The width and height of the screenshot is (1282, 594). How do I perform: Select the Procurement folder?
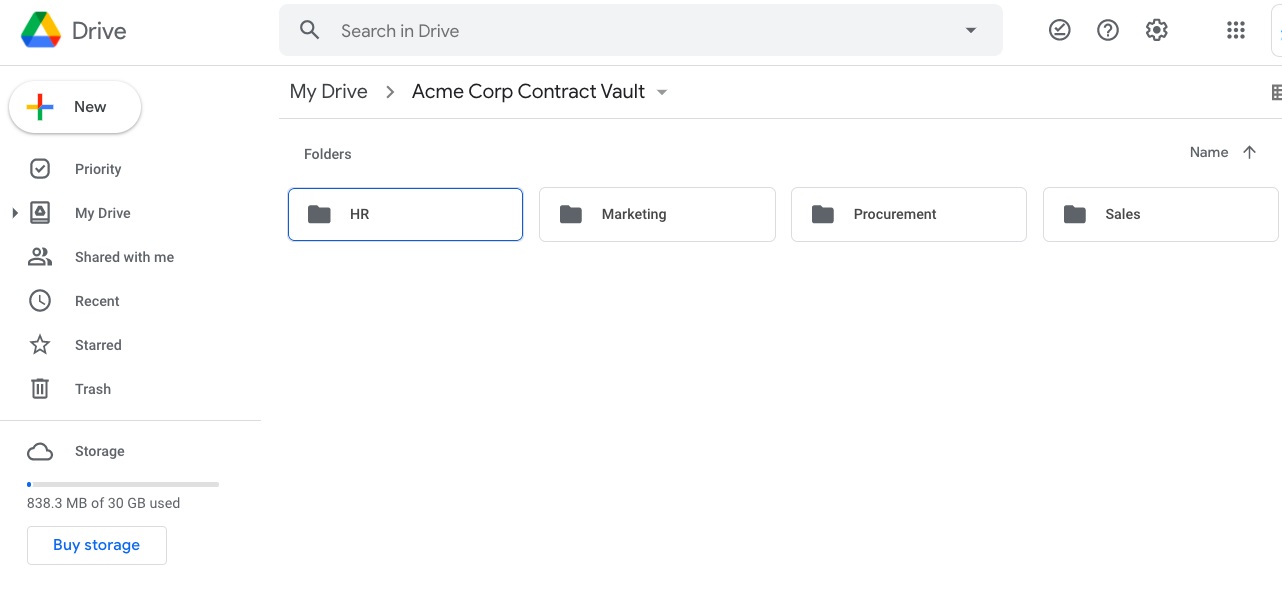point(909,214)
